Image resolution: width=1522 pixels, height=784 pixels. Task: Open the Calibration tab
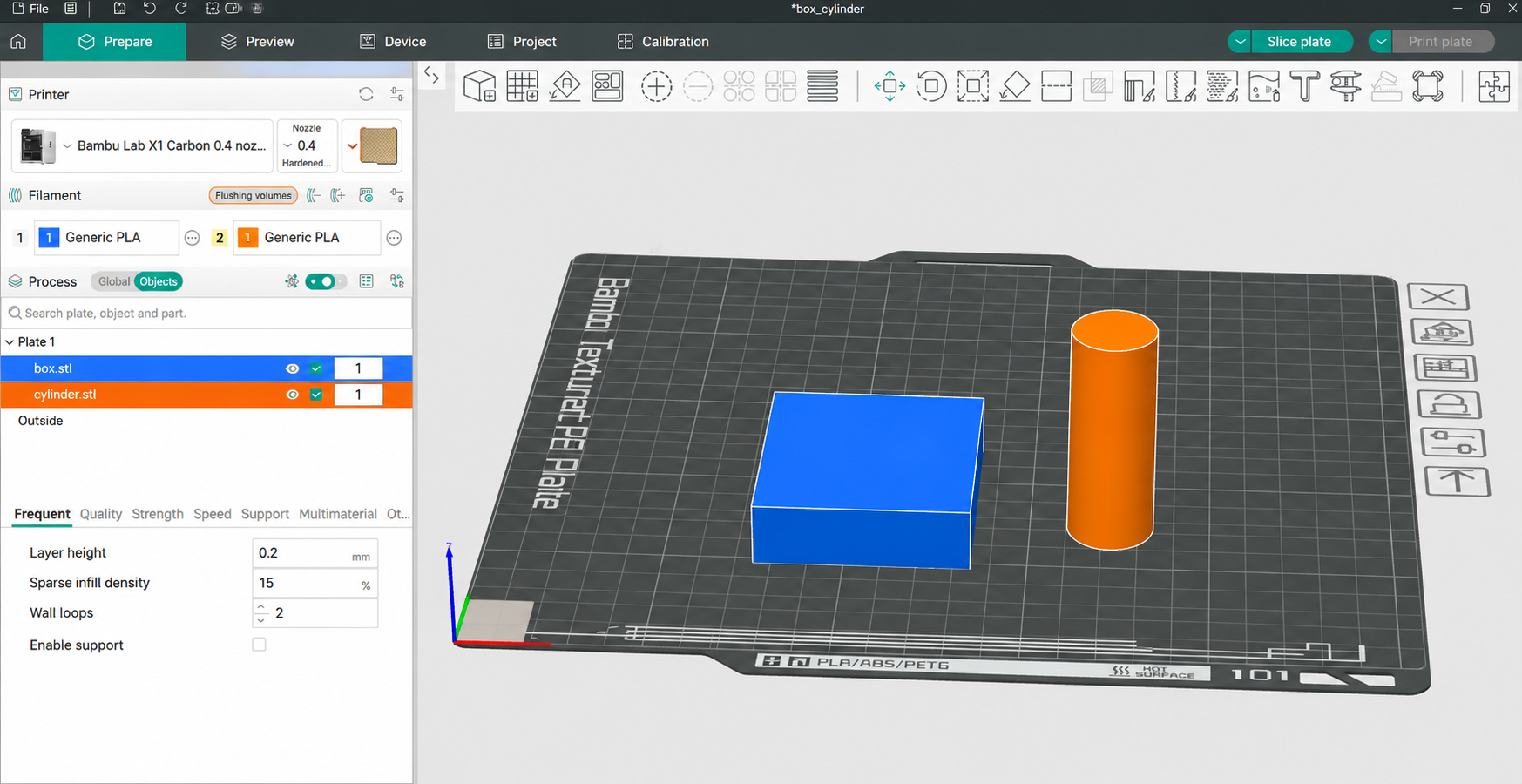pos(663,42)
